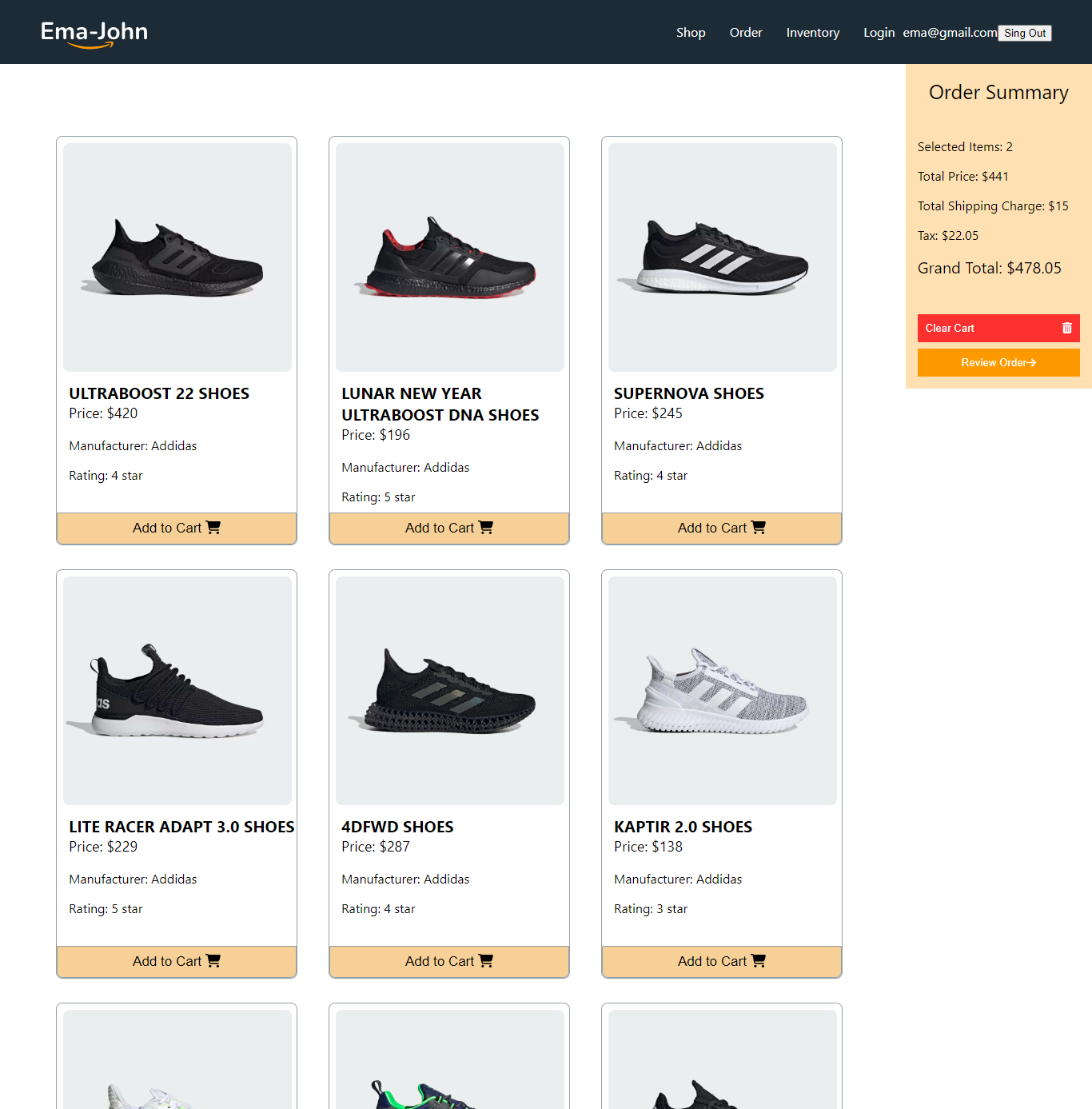This screenshot has width=1092, height=1109.
Task: Click cart icon for Kaptir 2.0 Shoes
Action: click(x=758, y=961)
